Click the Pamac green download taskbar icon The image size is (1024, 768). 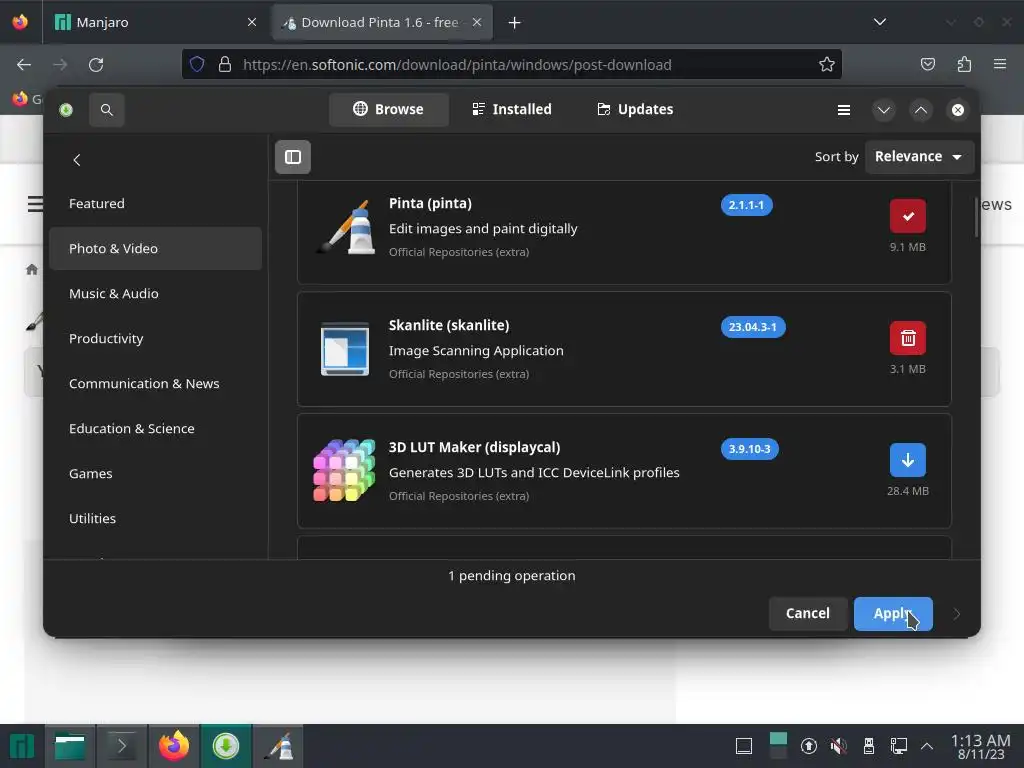click(x=226, y=746)
